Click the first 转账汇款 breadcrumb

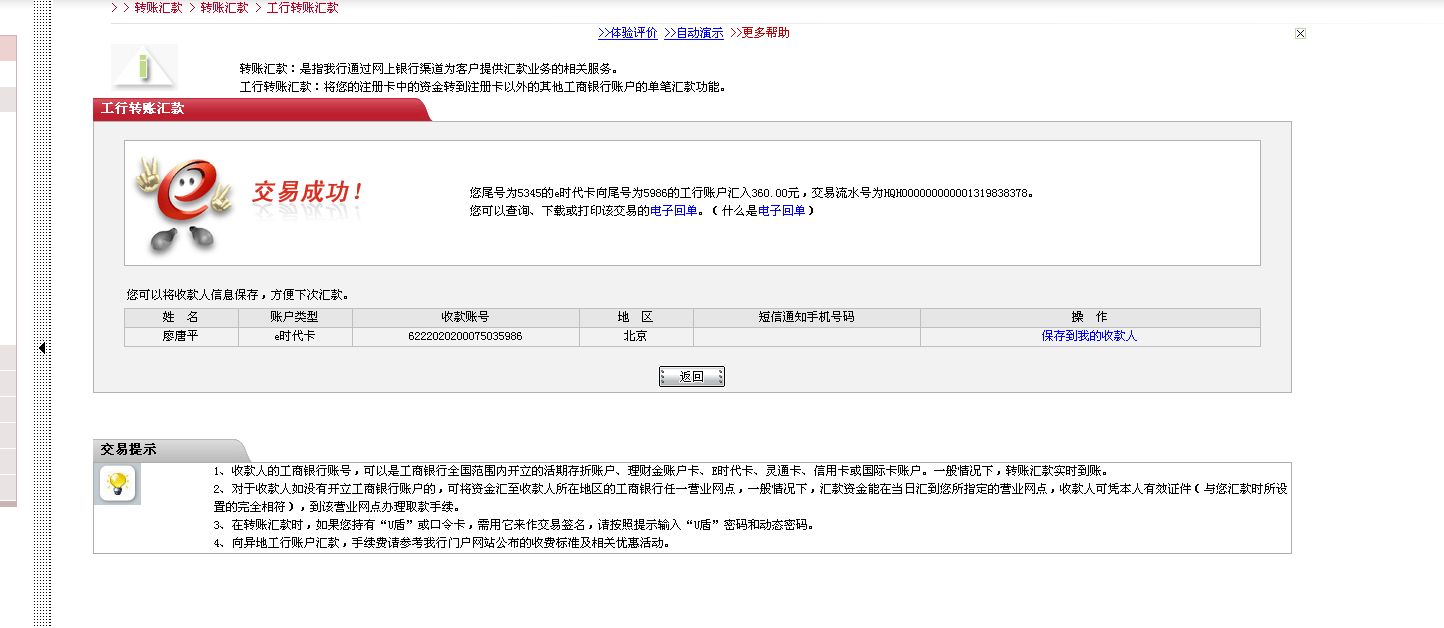[x=158, y=8]
